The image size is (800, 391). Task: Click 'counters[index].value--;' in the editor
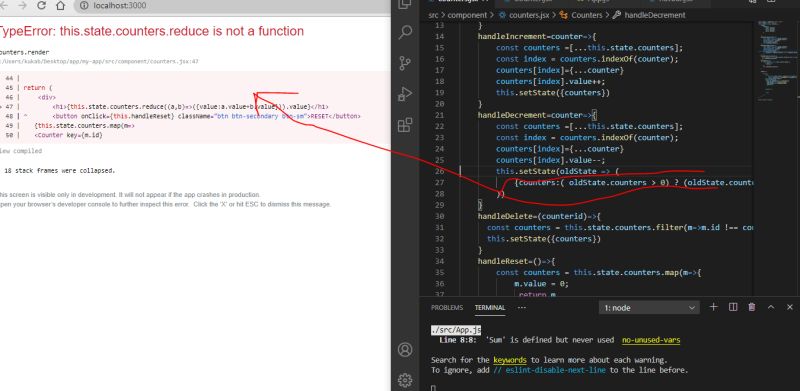[551, 160]
